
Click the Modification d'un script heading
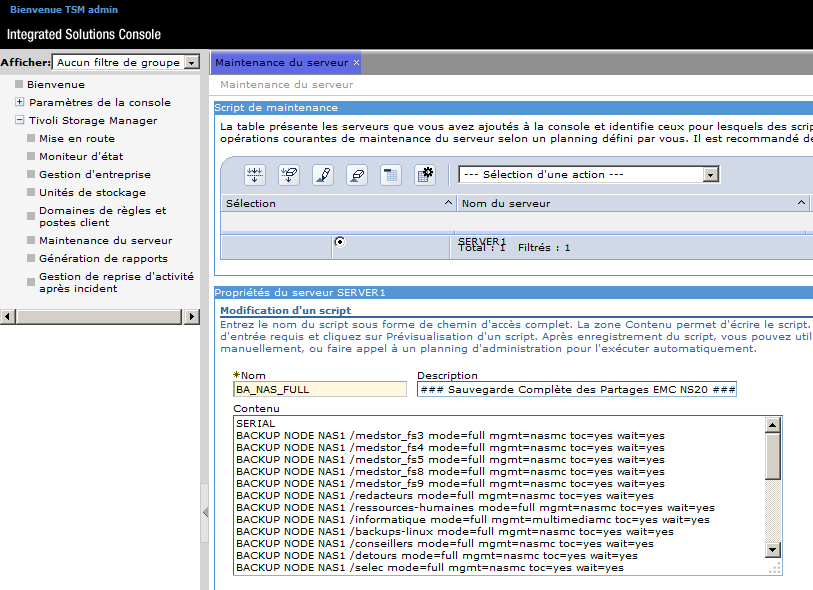tap(286, 311)
